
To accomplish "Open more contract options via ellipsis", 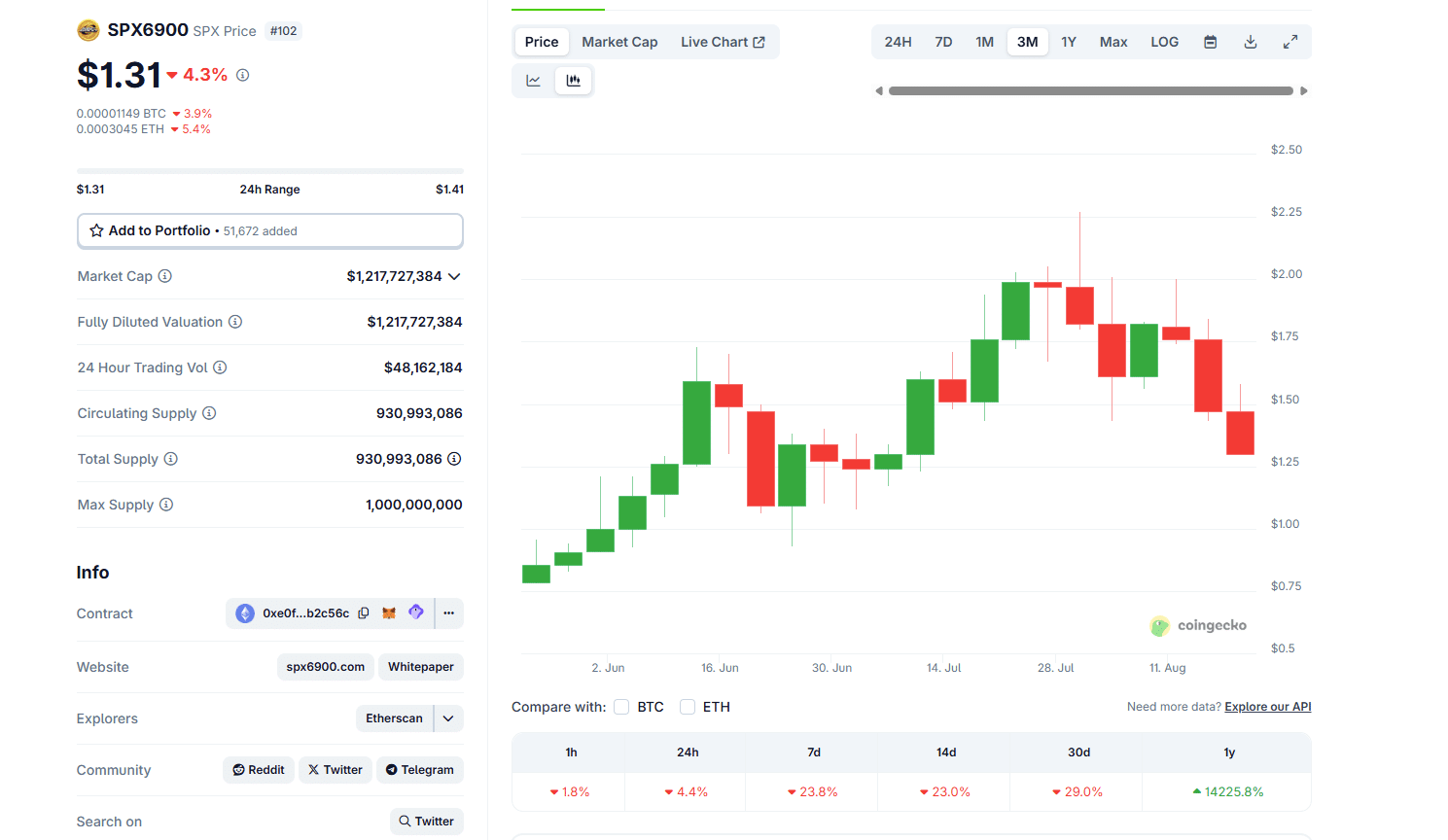I will point(448,612).
